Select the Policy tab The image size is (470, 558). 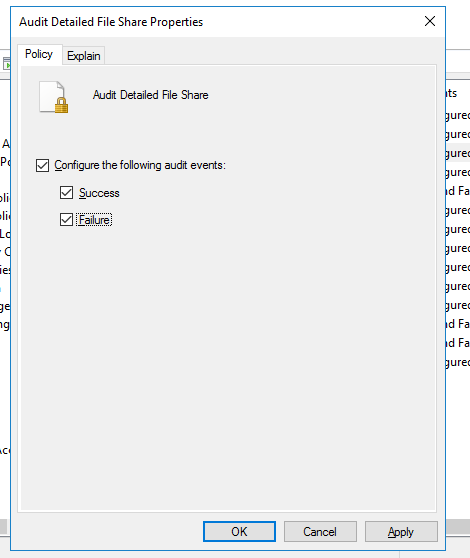point(39,54)
